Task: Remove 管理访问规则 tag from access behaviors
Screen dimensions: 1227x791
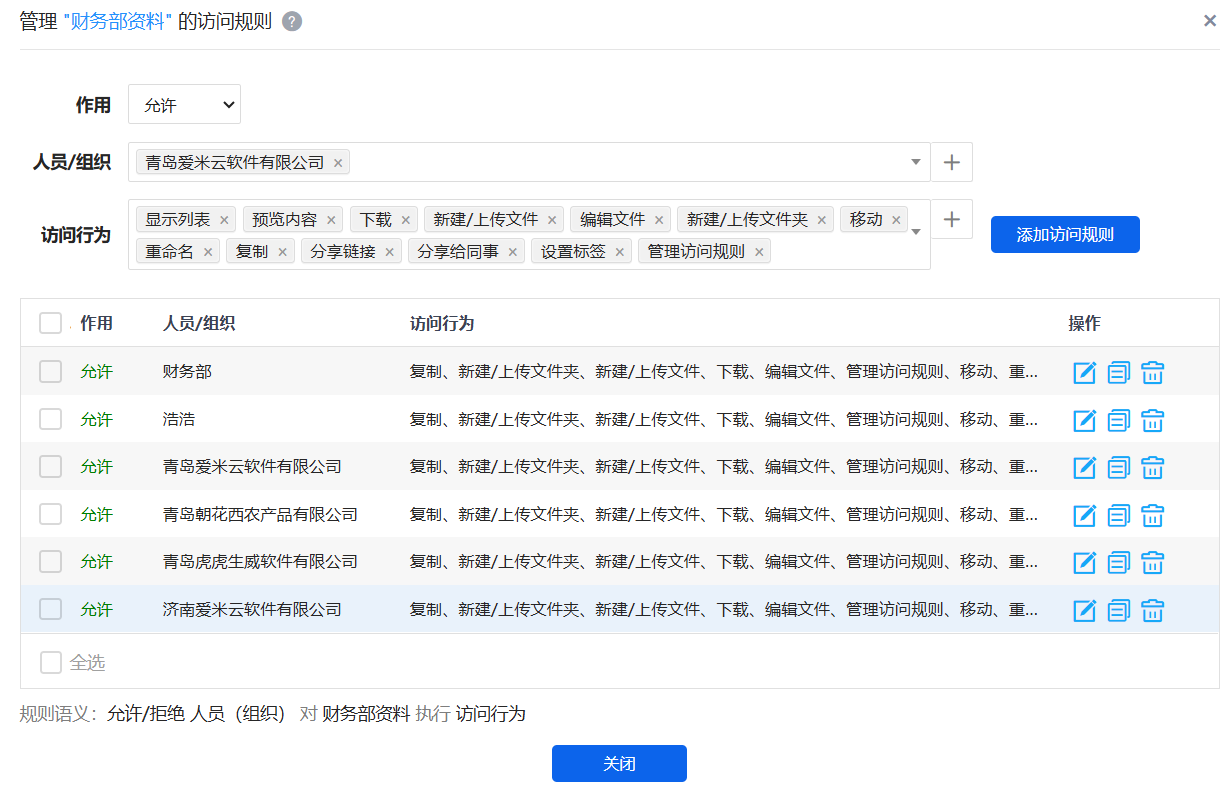Action: (759, 252)
